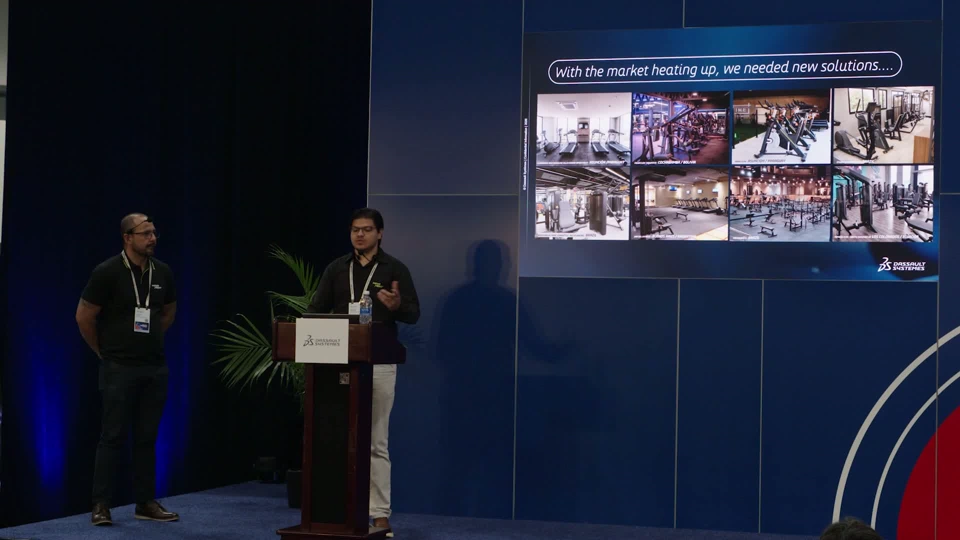Open the exposed-ceiling cable machines photo

point(582,203)
